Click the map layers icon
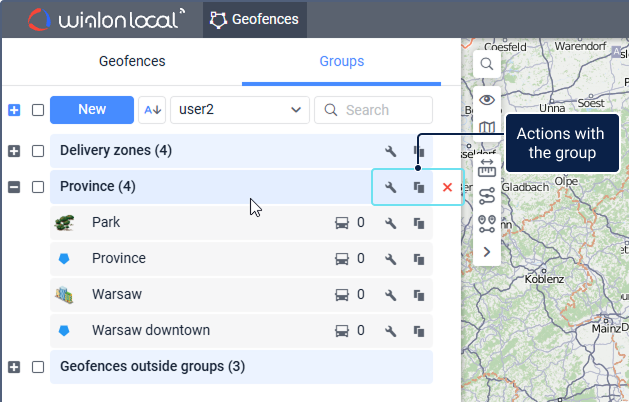The image size is (629, 402). tap(486, 129)
